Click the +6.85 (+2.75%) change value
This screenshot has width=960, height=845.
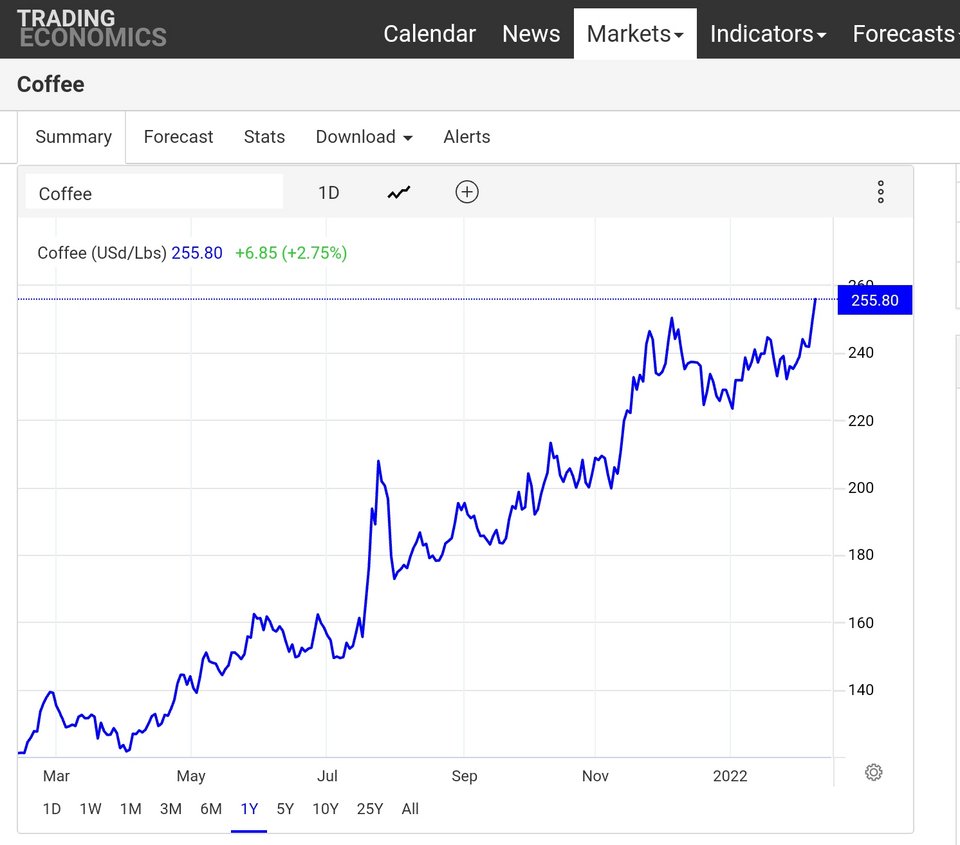click(291, 253)
